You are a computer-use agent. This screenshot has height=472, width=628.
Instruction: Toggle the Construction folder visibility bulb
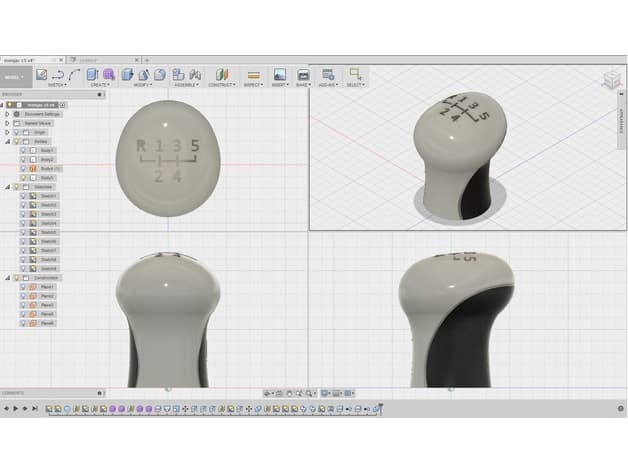coord(16,278)
